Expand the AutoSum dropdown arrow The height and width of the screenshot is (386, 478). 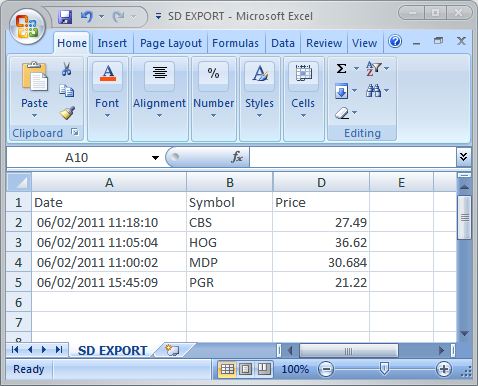point(356,69)
